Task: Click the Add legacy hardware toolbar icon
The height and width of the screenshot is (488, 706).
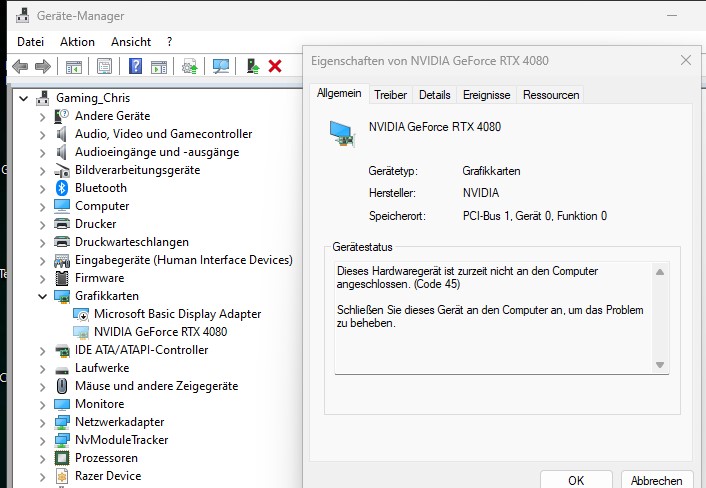Action: 253,66
